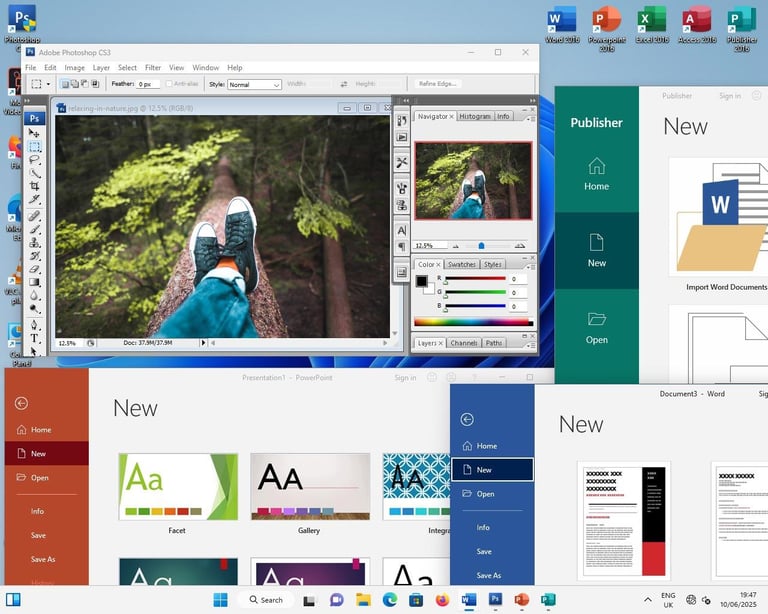Go back using PowerPoint's back arrow
Screen dimensions: 768x614
[21, 403]
